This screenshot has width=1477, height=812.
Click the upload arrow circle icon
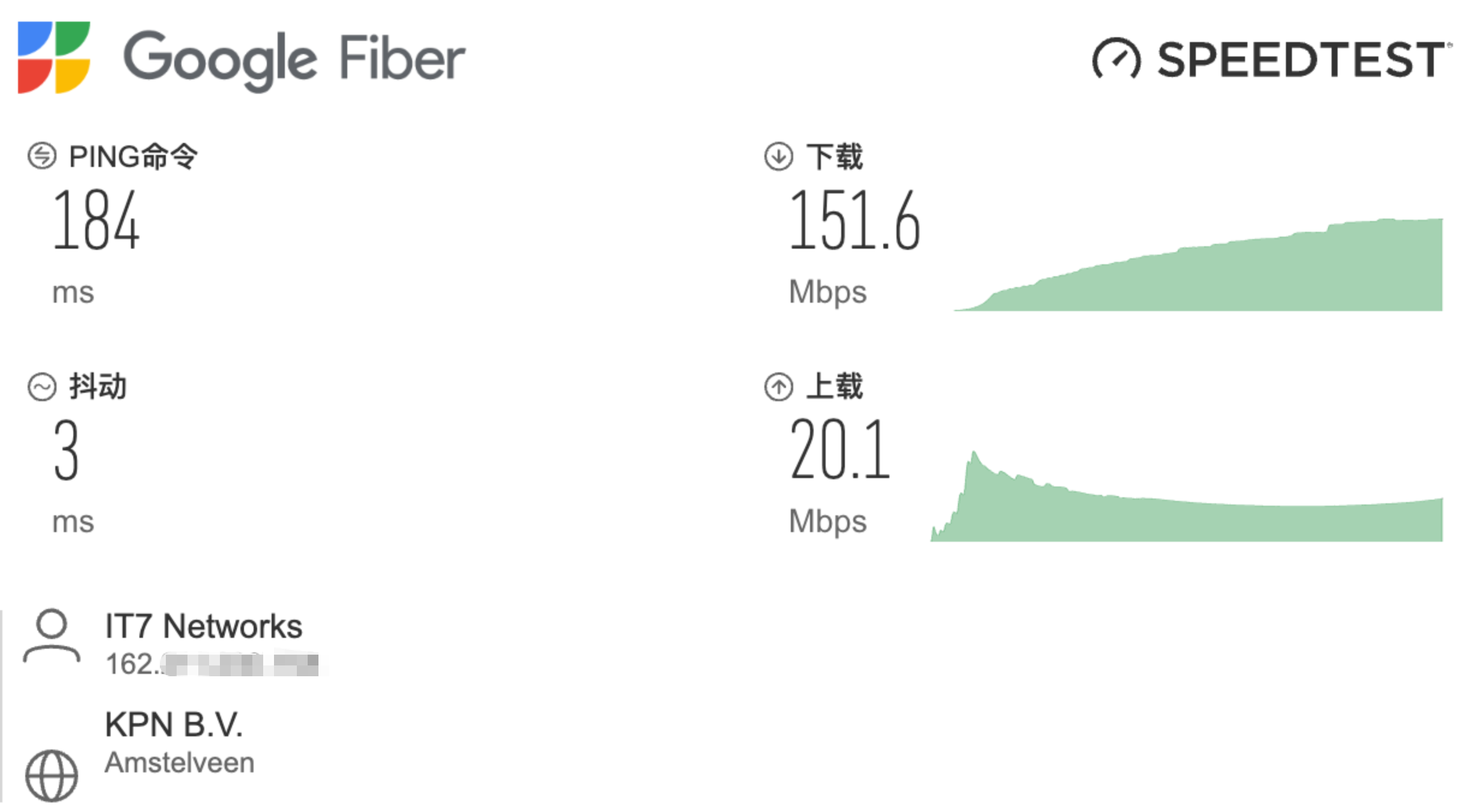pyautogui.click(x=779, y=386)
